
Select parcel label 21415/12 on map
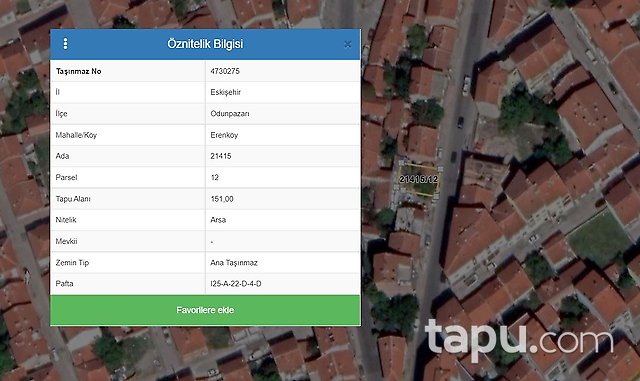click(418, 179)
